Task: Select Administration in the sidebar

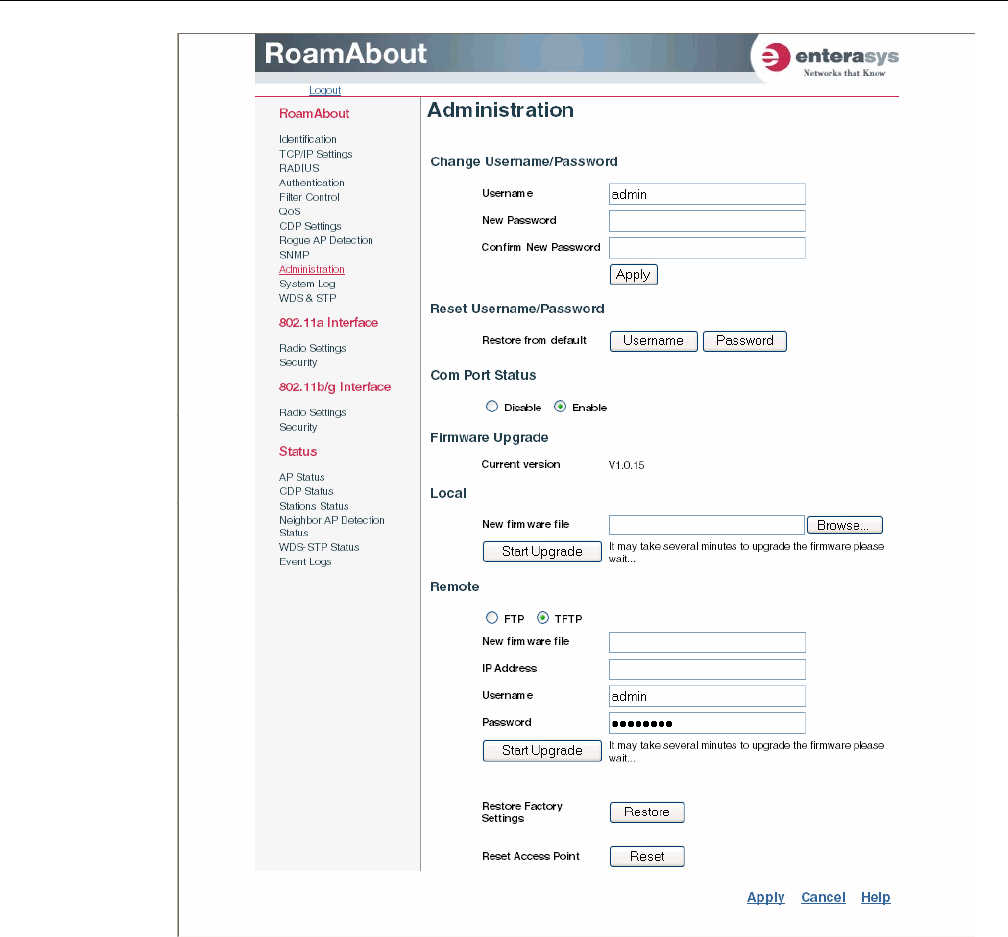Action: pyautogui.click(x=311, y=269)
